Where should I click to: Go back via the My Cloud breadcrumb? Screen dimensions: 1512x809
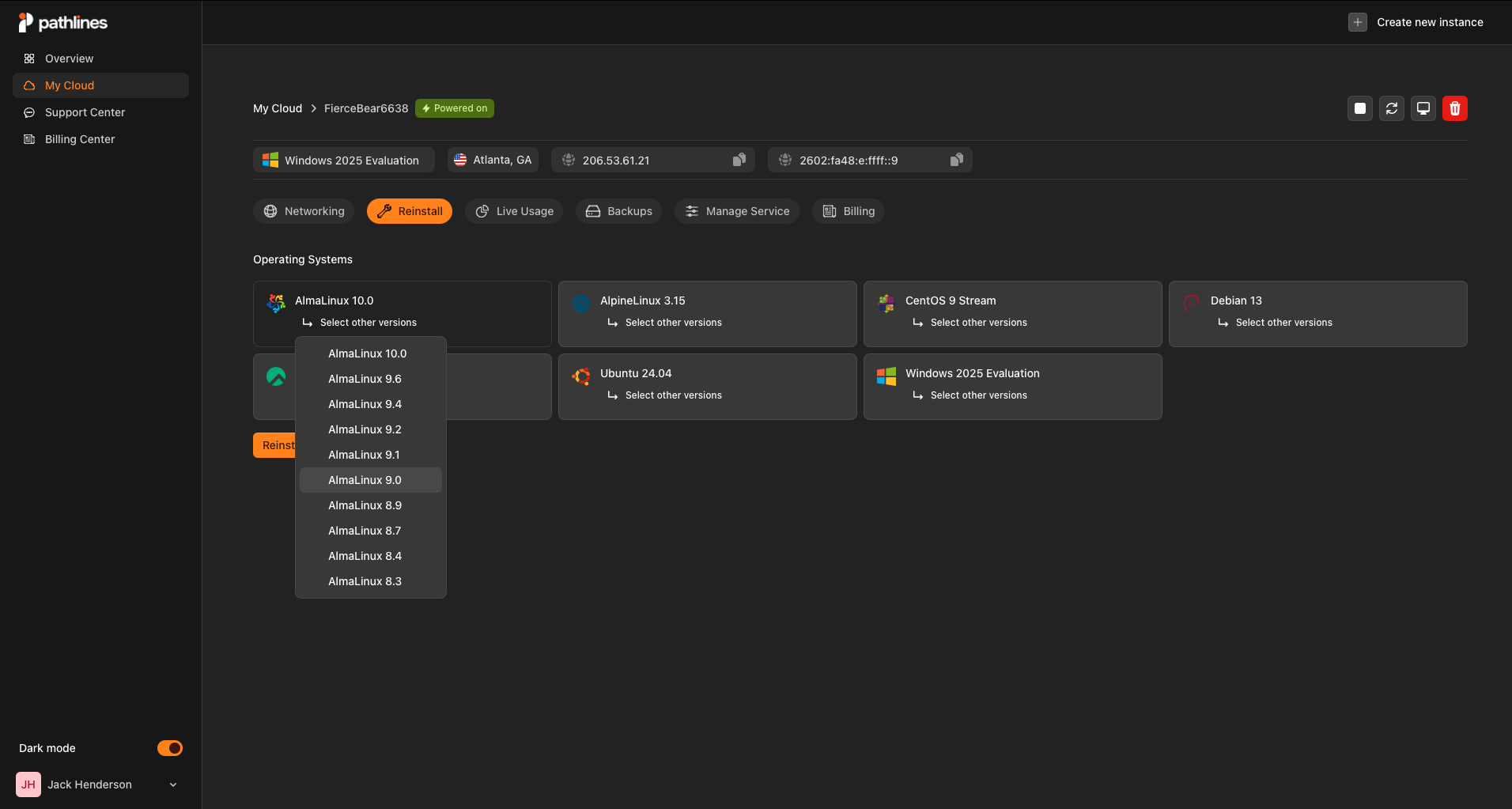click(277, 108)
